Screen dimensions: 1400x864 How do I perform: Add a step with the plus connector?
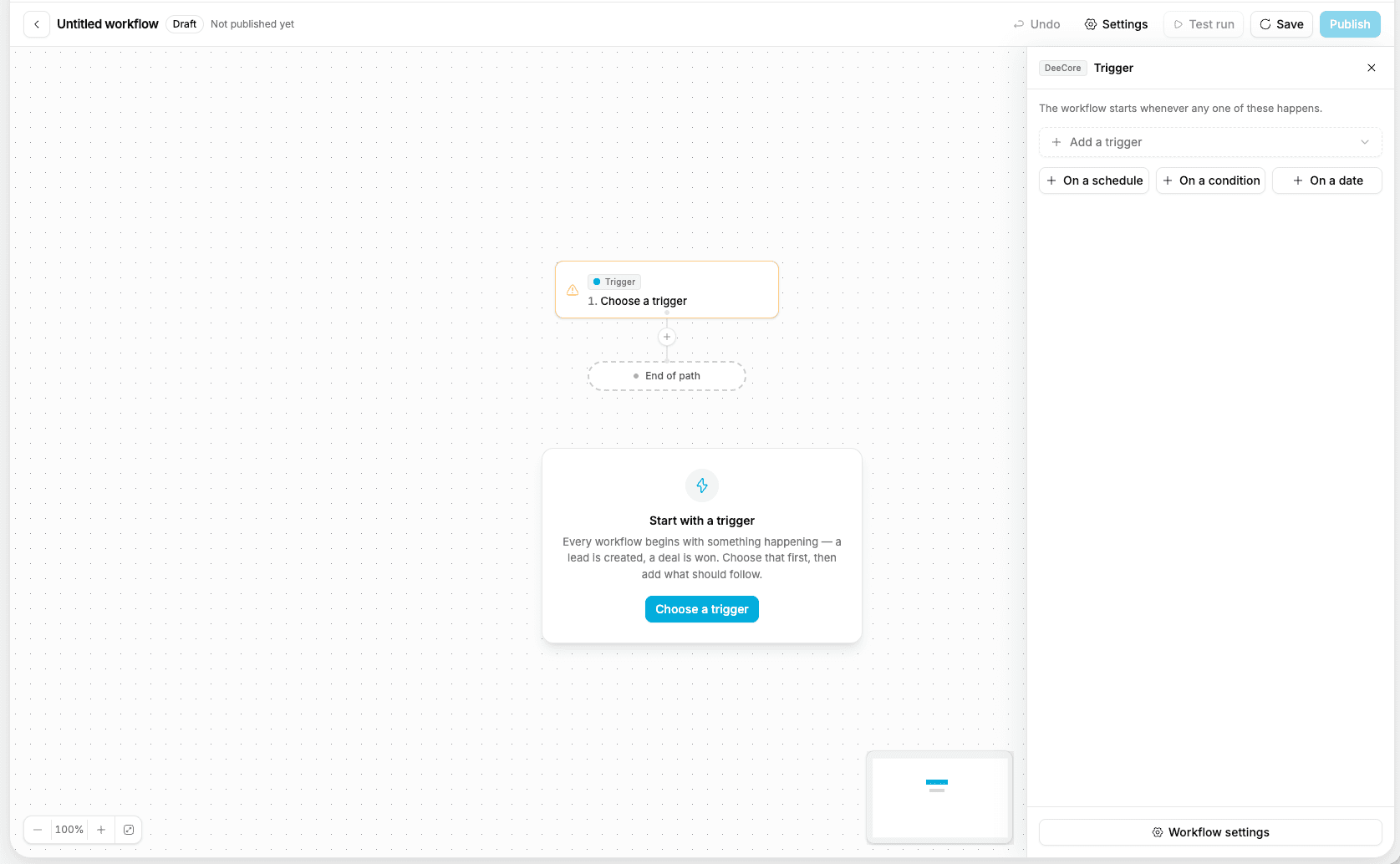pyautogui.click(x=667, y=338)
